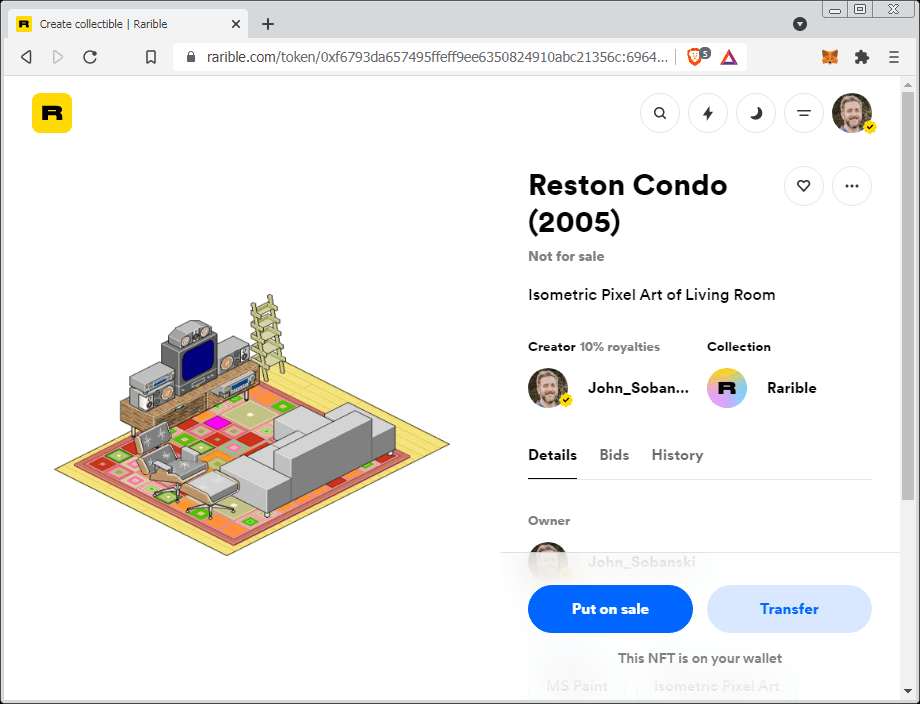The height and width of the screenshot is (704, 920).
Task: Click the creator avatar image
Action: 549,388
